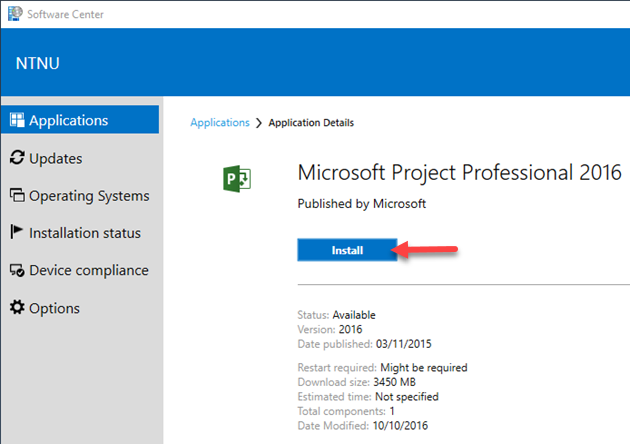Open the Applications sidebar section
This screenshot has height=444, width=630.
point(80,120)
